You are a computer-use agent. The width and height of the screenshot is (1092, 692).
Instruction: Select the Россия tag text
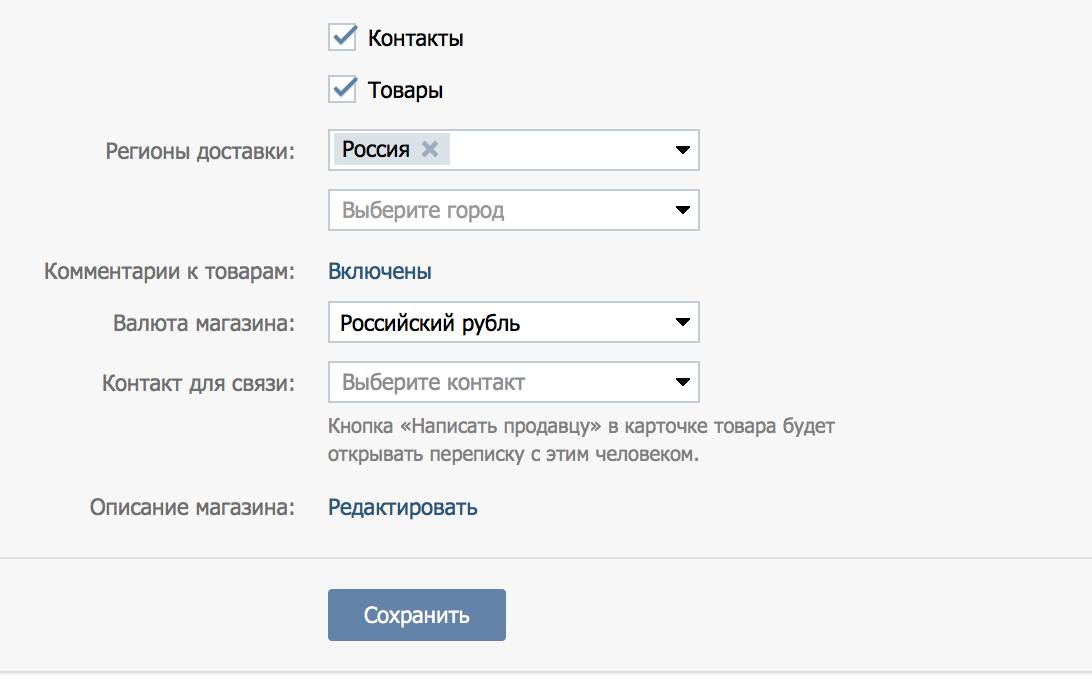[x=375, y=149]
